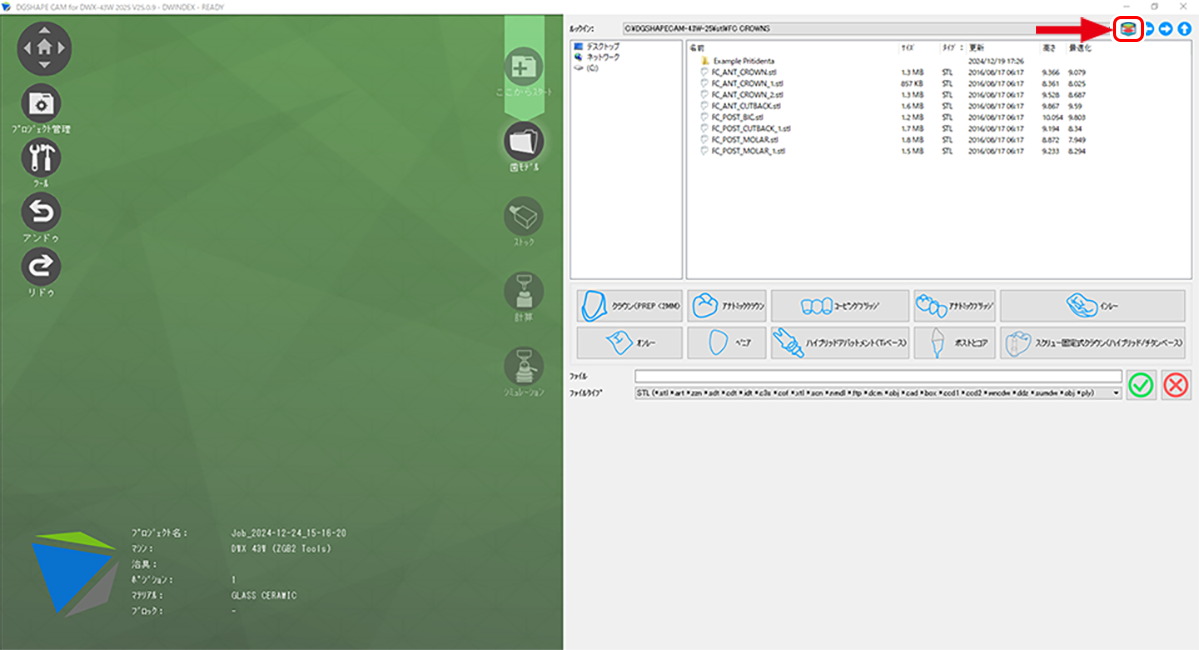
Task: Choose ハイブリッドアバットメント(Tiベース) type
Action: [x=840, y=343]
